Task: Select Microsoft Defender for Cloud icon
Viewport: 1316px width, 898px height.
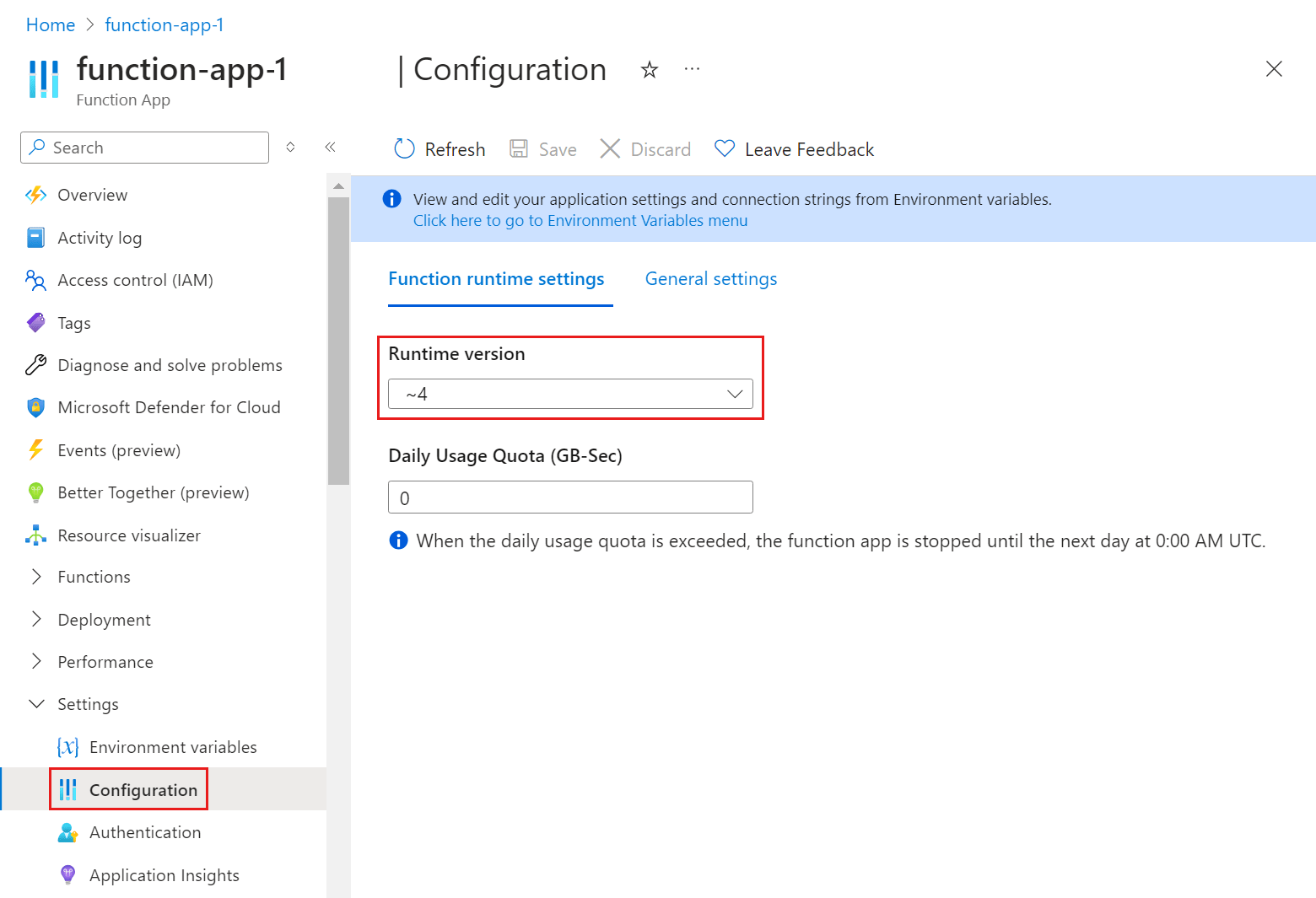Action: [35, 406]
